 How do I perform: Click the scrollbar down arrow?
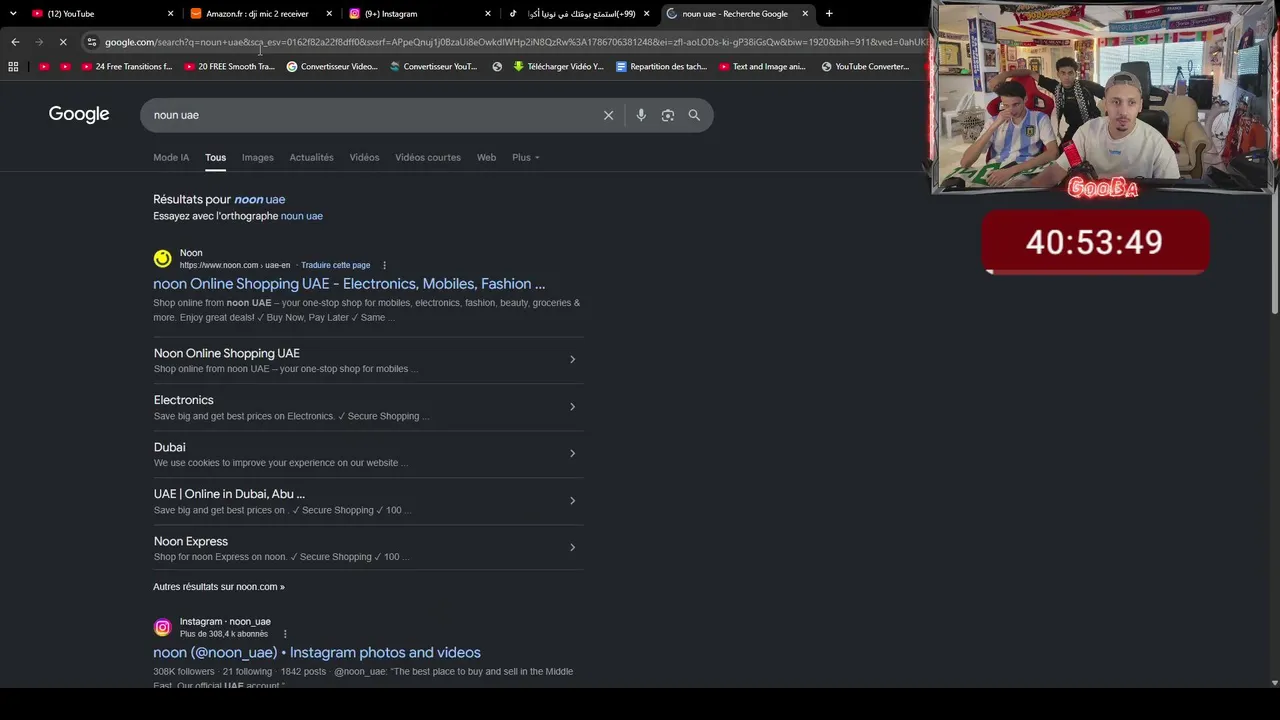pos(1274,683)
